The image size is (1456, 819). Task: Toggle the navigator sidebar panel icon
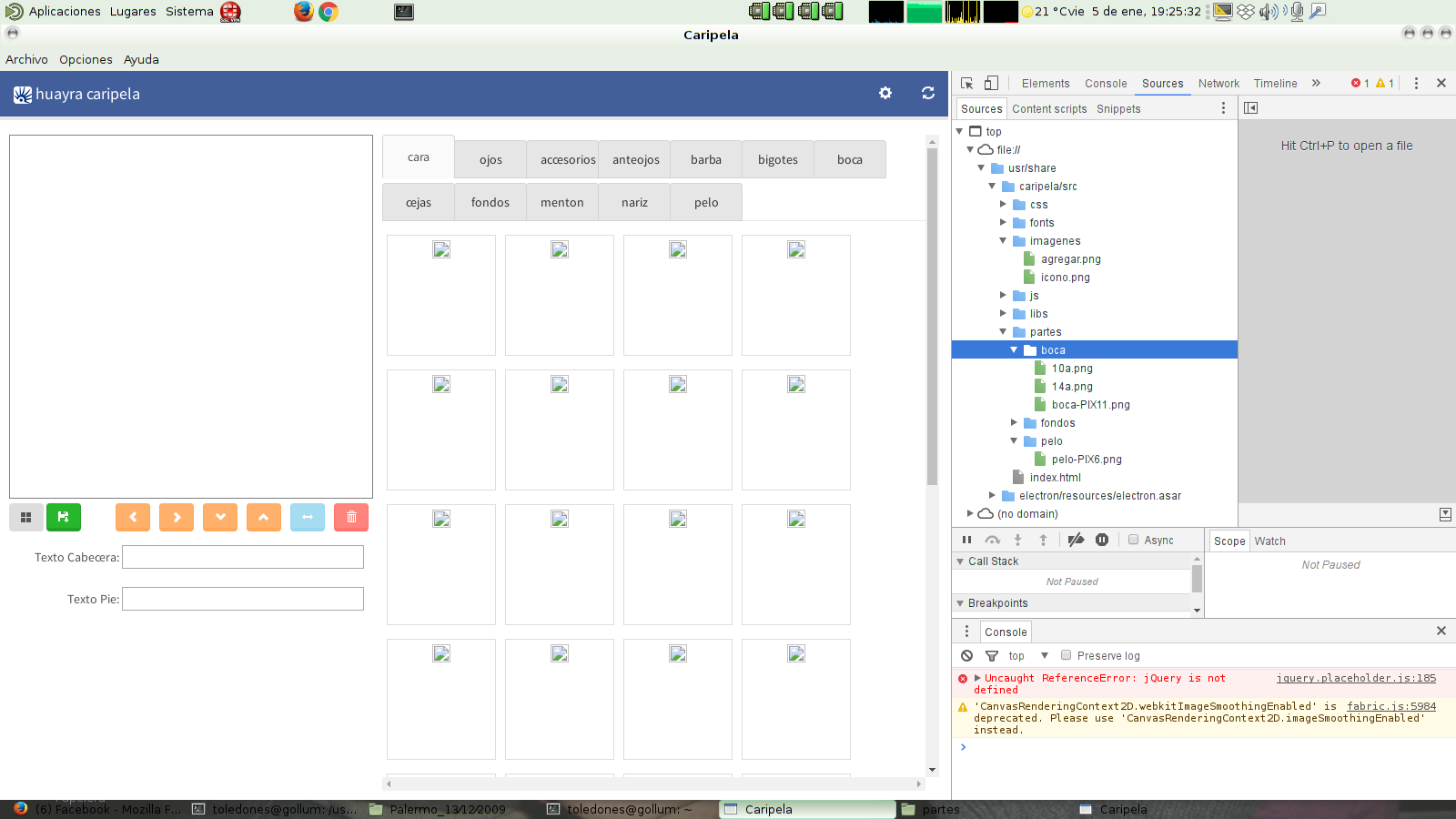pyautogui.click(x=1251, y=107)
